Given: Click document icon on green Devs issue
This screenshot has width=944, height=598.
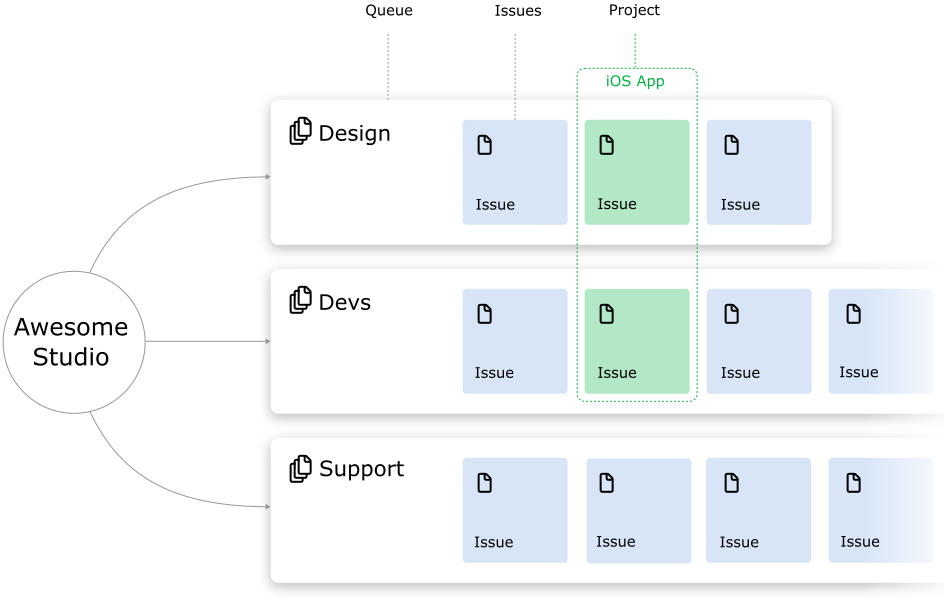Looking at the screenshot, I should [606, 314].
